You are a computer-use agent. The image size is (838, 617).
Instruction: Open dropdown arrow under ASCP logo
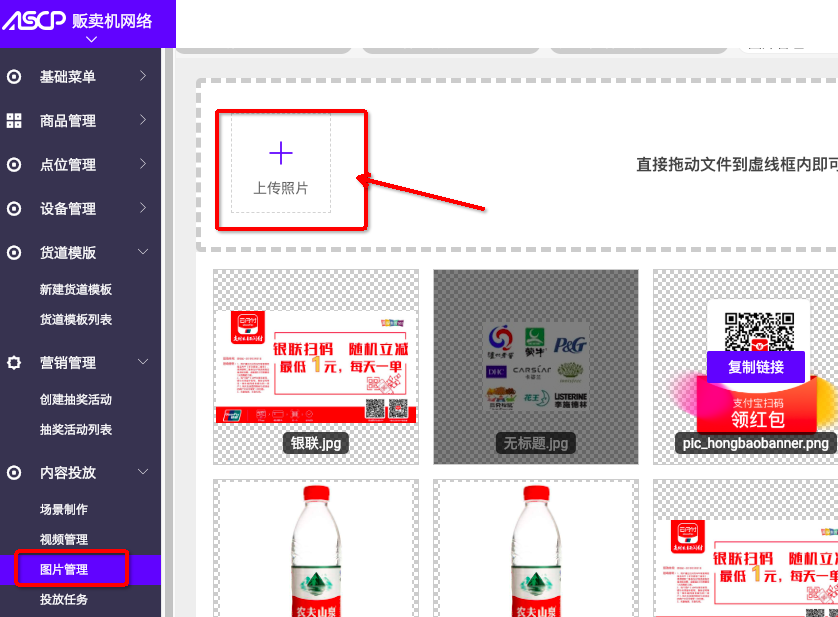pos(91,39)
